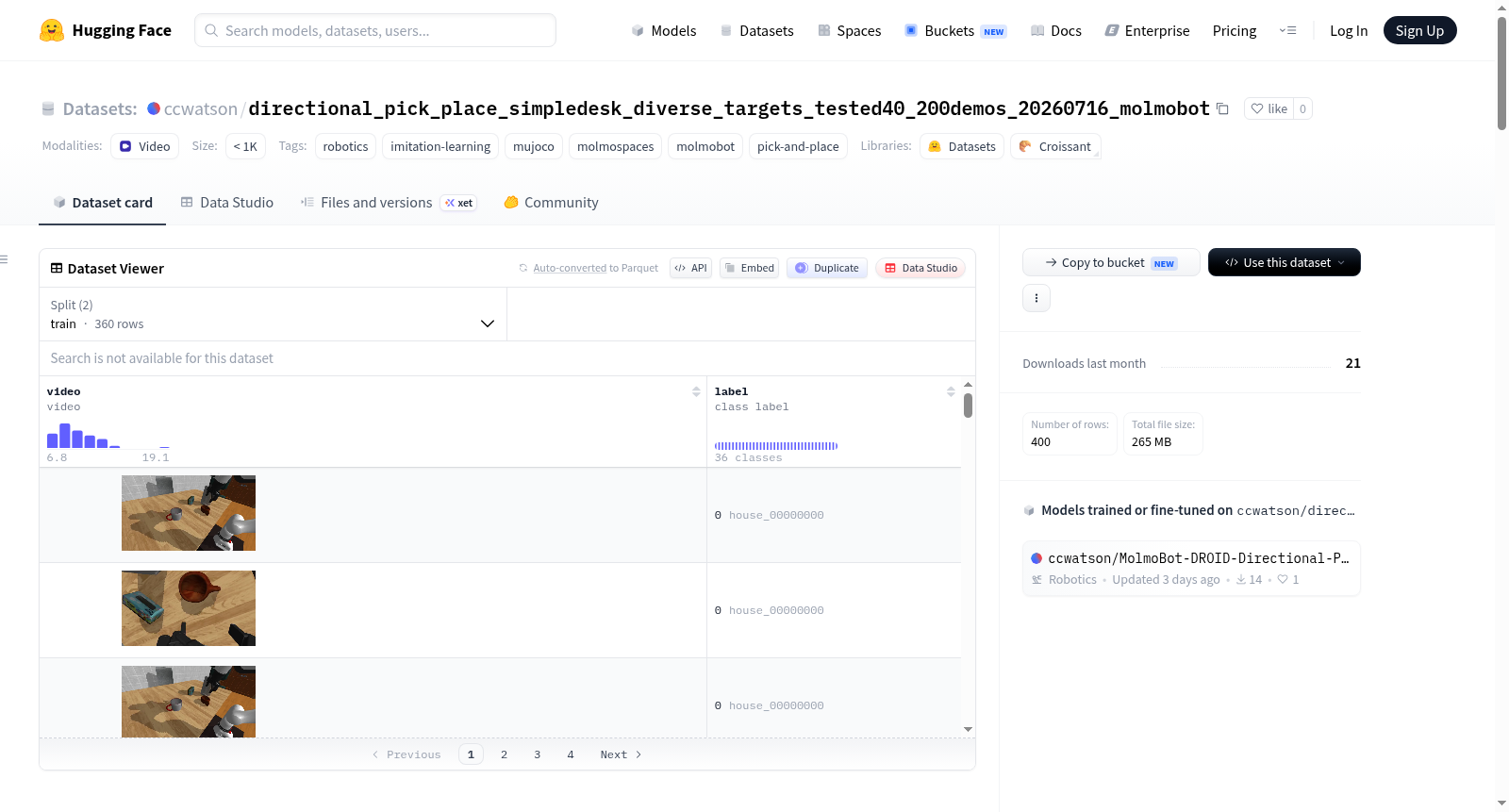
Task: Select the Croissant library tag
Action: [x=1055, y=146]
